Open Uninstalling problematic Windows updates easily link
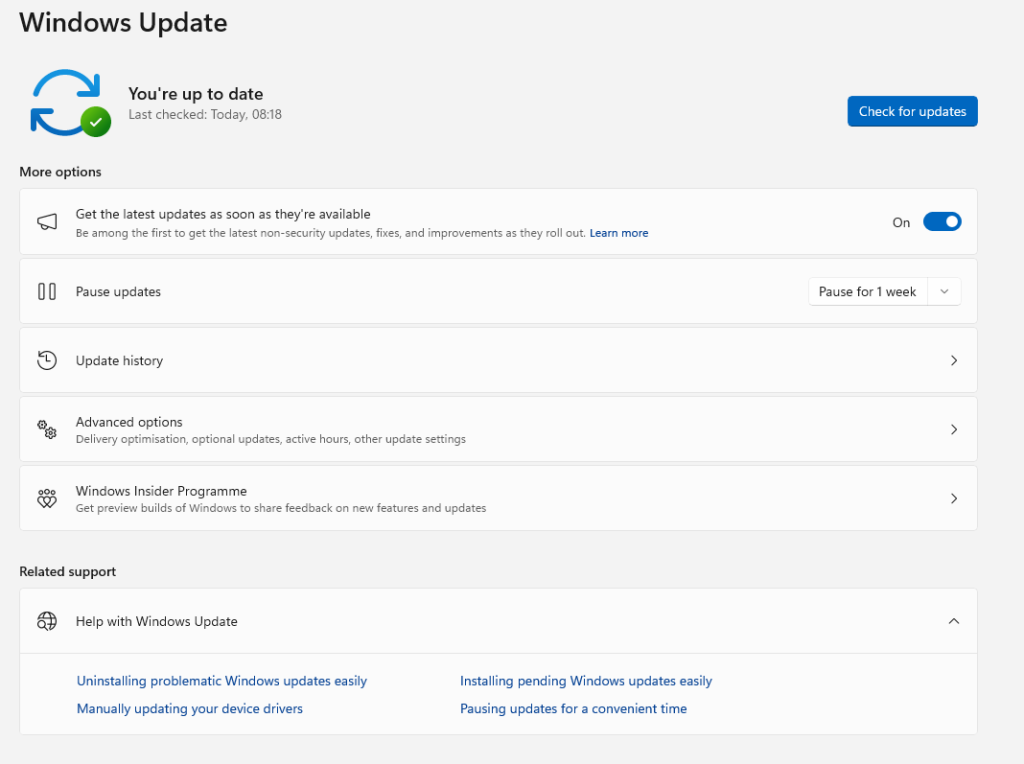The height and width of the screenshot is (764, 1024). point(222,681)
